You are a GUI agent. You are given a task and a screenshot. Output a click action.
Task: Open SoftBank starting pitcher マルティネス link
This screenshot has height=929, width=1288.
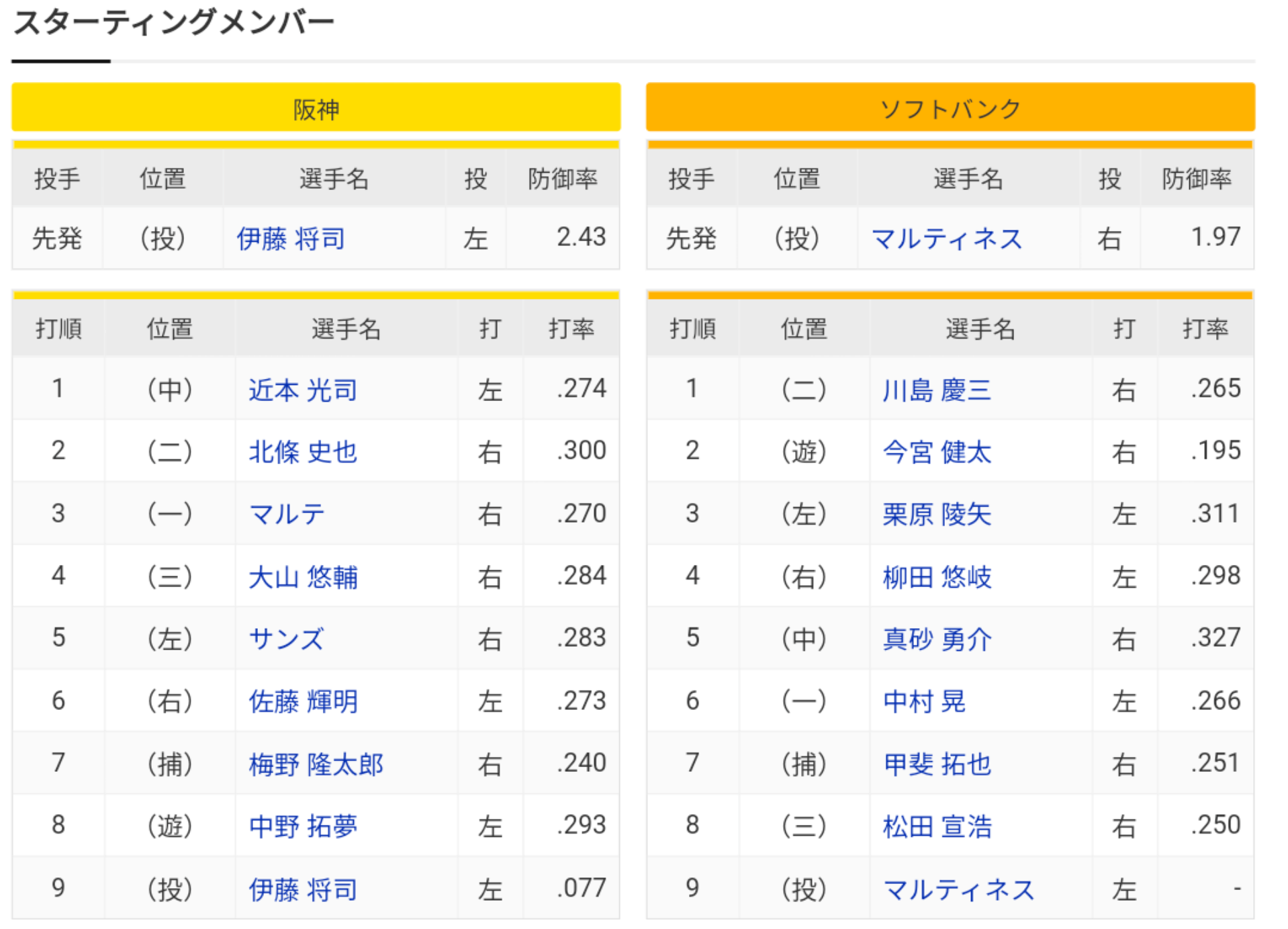point(946,238)
